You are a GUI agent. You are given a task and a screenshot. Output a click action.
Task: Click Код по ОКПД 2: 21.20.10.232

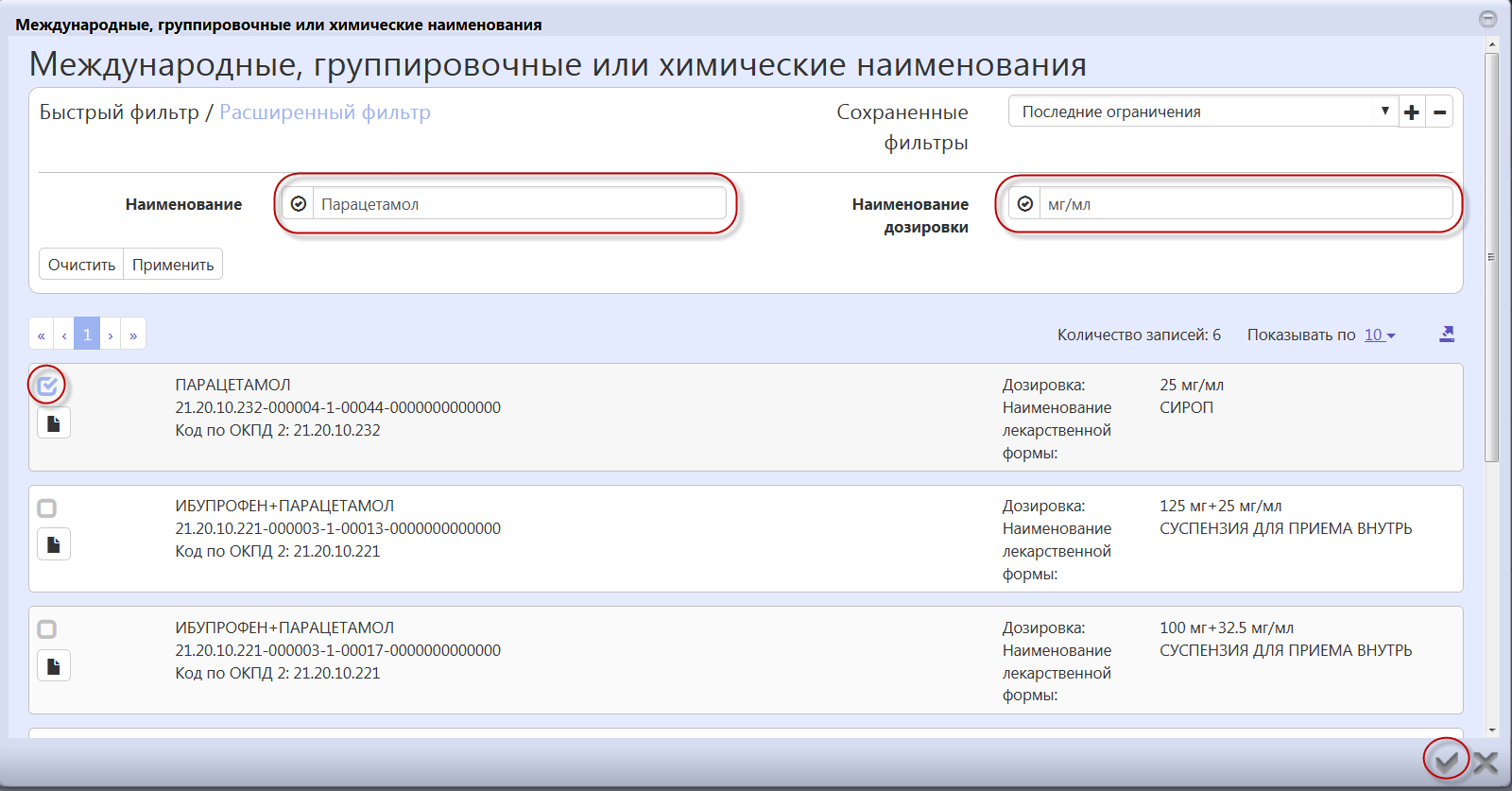pyautogui.click(x=278, y=430)
